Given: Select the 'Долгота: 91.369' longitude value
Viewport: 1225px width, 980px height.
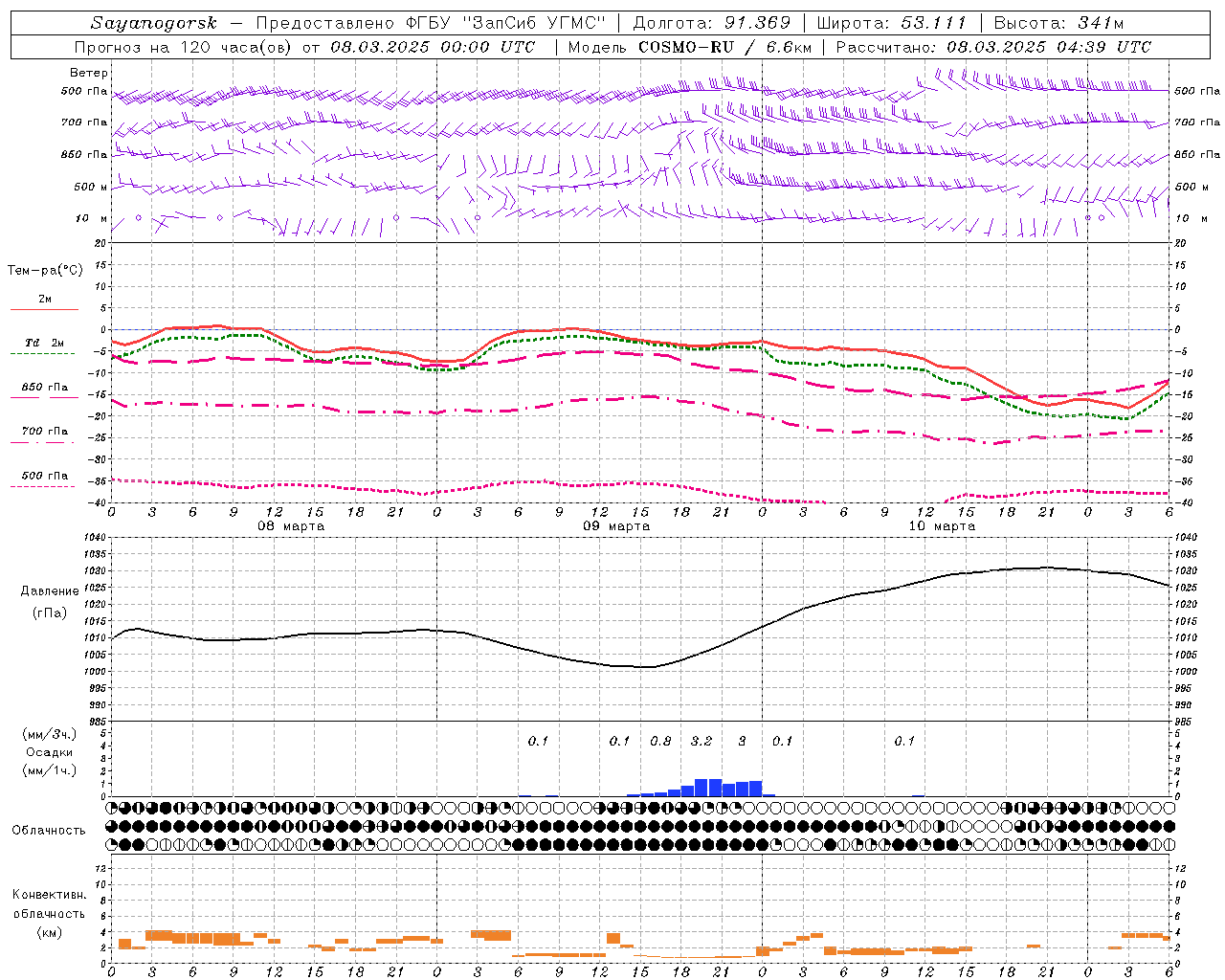Looking at the screenshot, I should (712, 23).
